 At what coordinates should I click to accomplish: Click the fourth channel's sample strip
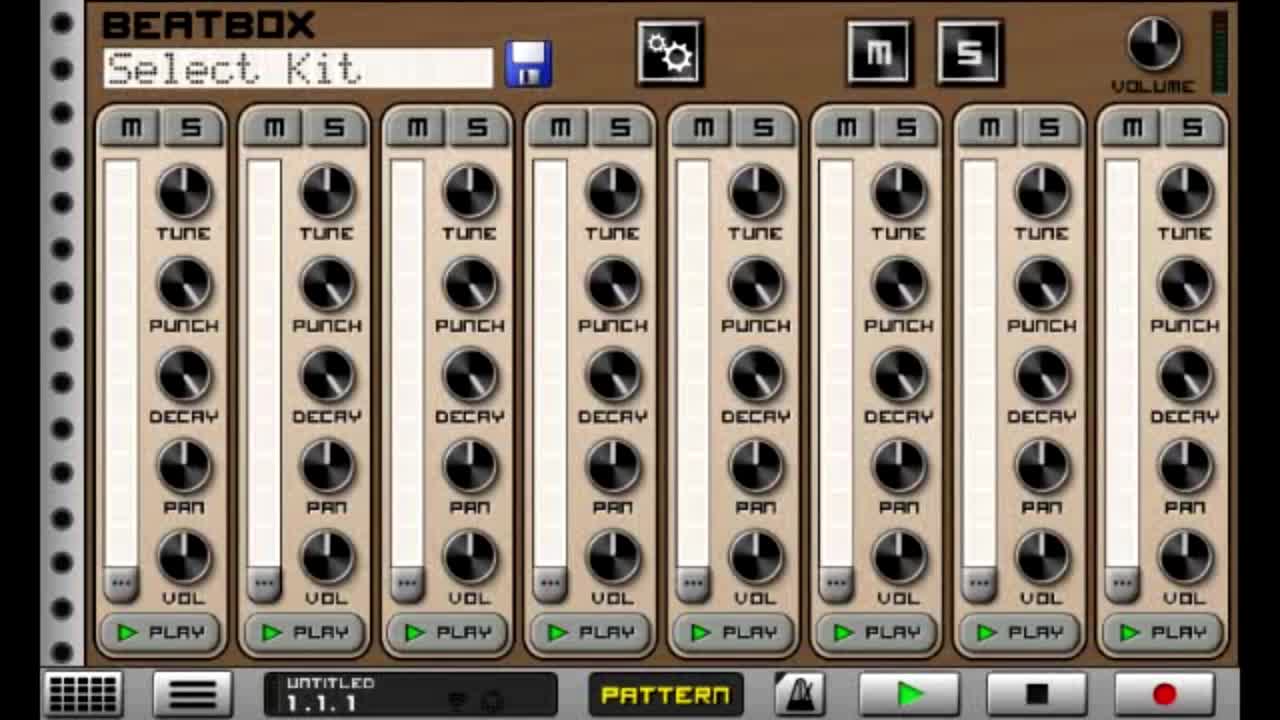coord(550,364)
